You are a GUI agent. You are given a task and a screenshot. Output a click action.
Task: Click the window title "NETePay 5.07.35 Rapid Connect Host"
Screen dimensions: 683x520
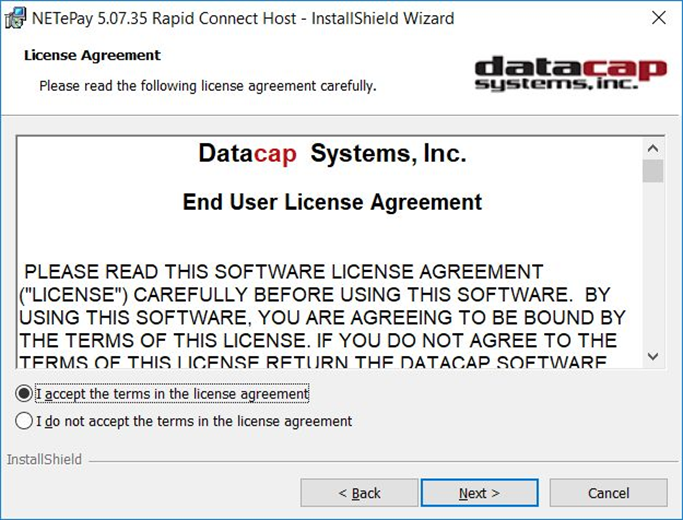click(x=164, y=18)
